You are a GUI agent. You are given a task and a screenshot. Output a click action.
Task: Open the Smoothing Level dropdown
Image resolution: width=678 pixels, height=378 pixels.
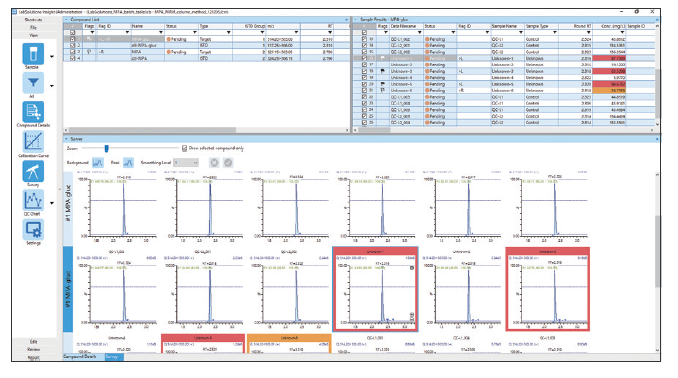coord(186,163)
